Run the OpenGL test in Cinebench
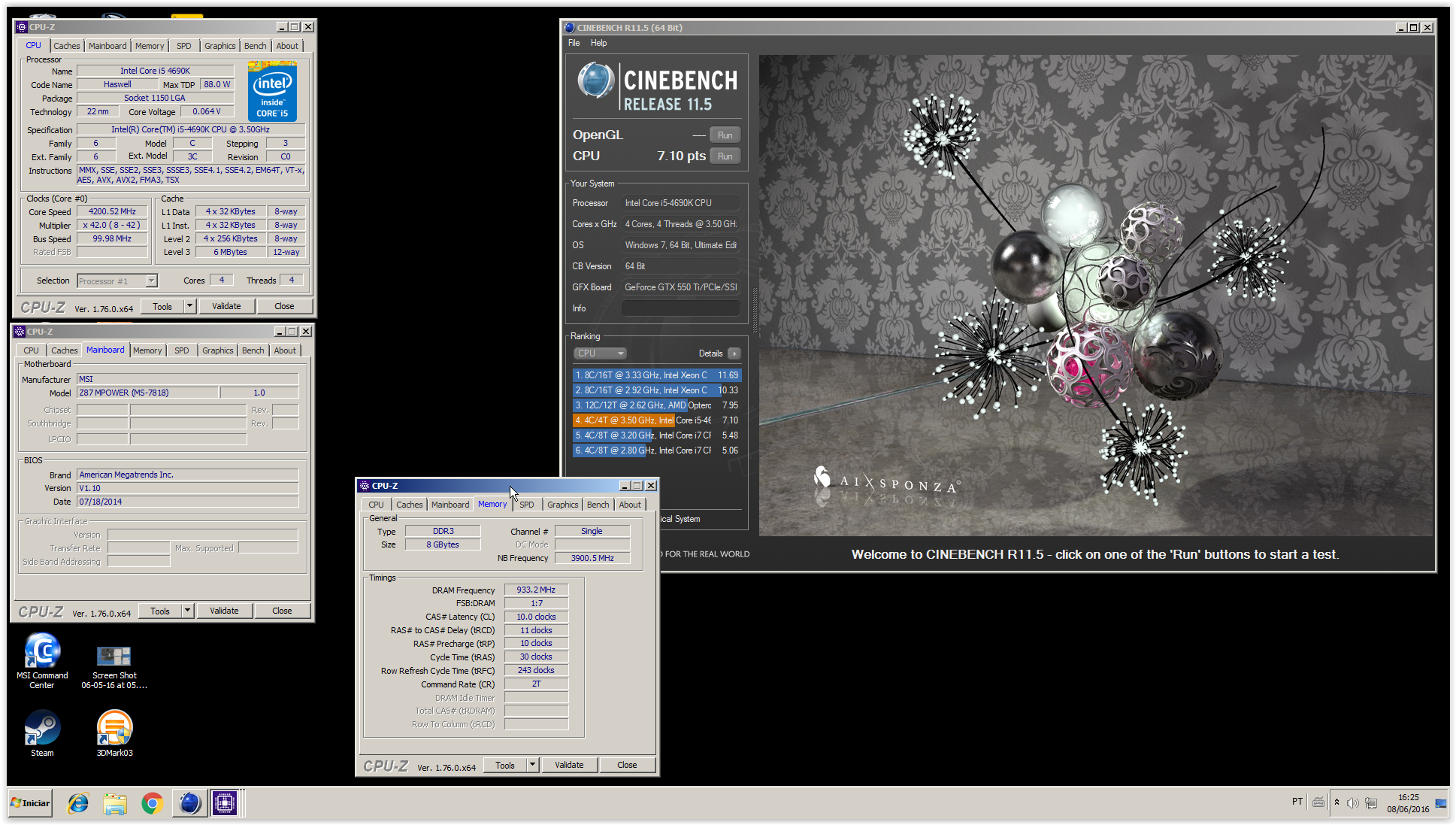The height and width of the screenshot is (825, 1456). tap(725, 135)
